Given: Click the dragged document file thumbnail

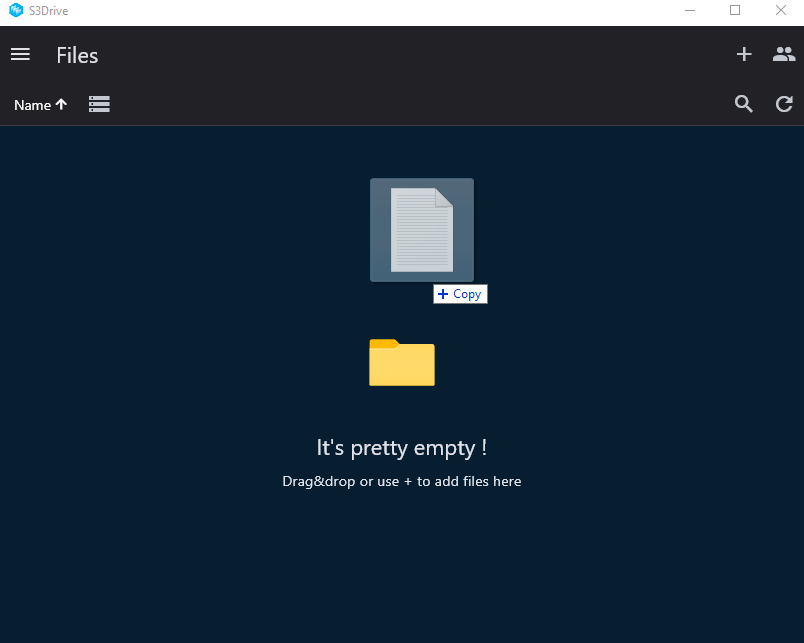Looking at the screenshot, I should pyautogui.click(x=422, y=230).
